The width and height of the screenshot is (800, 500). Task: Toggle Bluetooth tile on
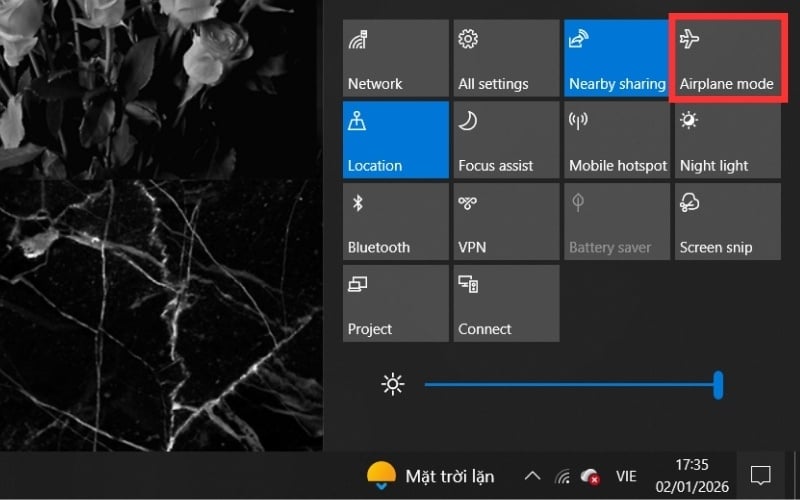click(x=395, y=223)
